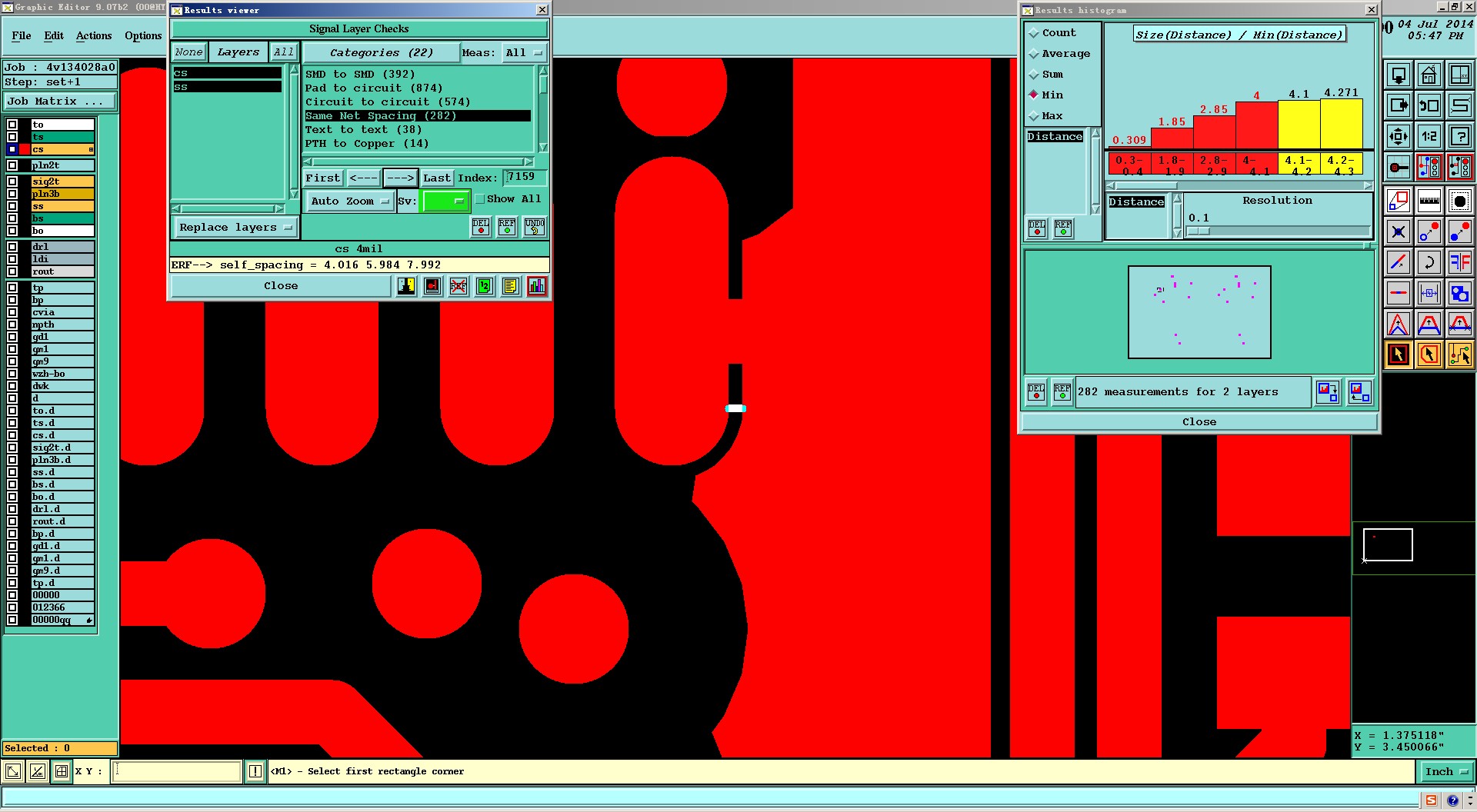The height and width of the screenshot is (812, 1477).
Task: Click the question mark help icon
Action: [1459, 136]
